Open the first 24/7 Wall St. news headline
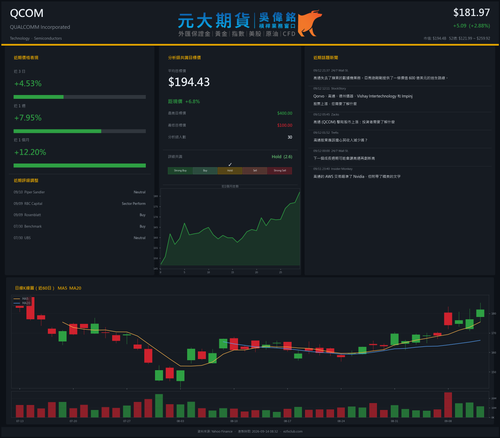The image size is (500, 438). click(380, 78)
